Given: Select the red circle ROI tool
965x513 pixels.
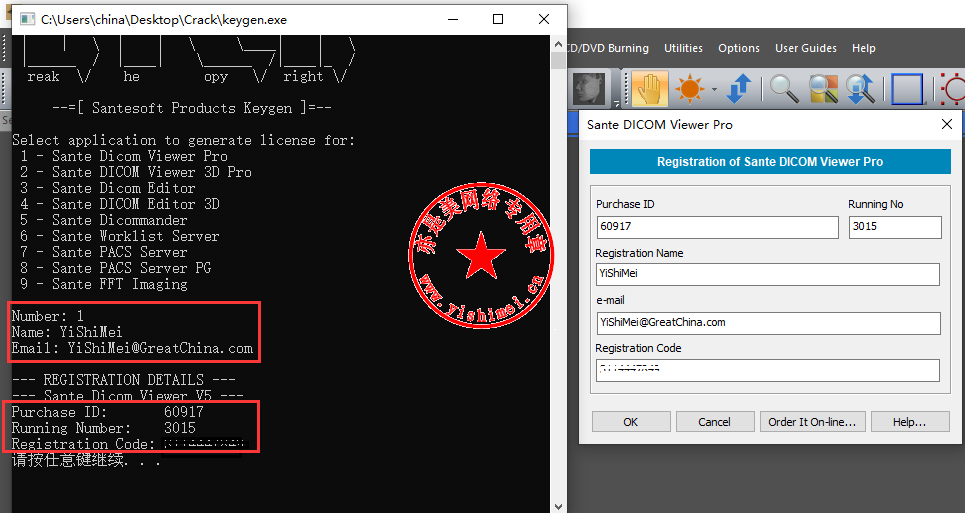Looking at the screenshot, I should [952, 89].
